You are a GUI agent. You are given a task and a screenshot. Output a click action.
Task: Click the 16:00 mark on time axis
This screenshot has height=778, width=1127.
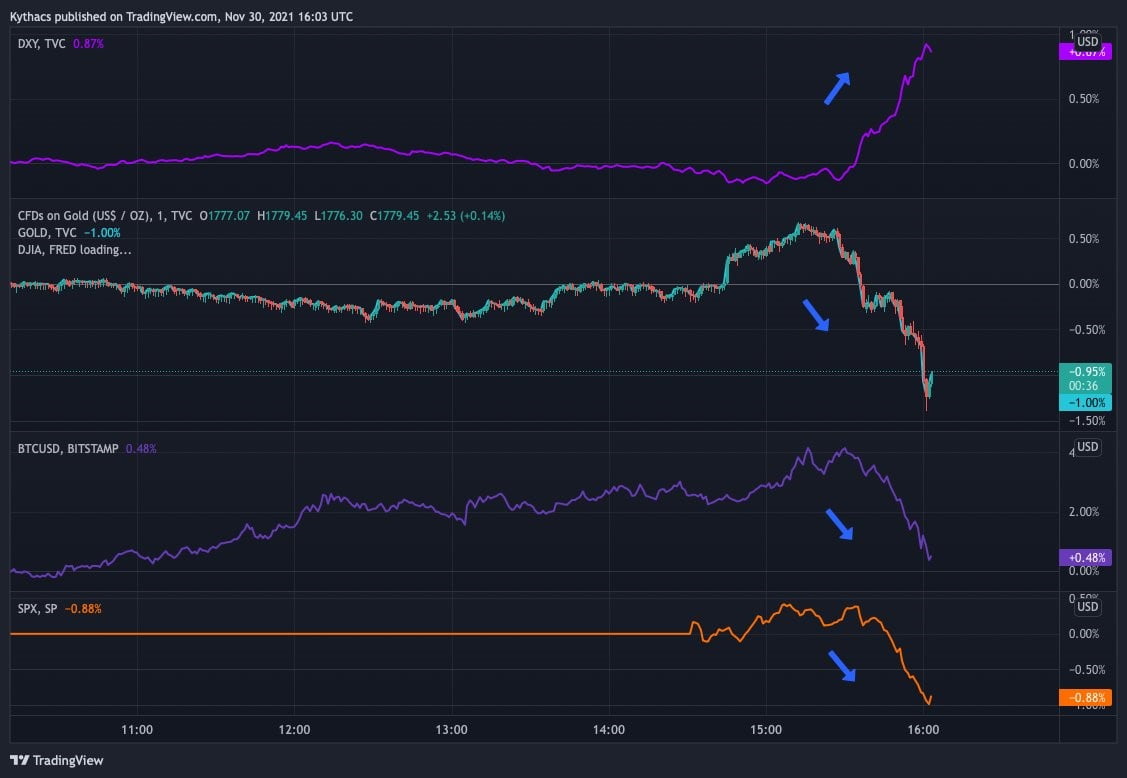tap(922, 730)
